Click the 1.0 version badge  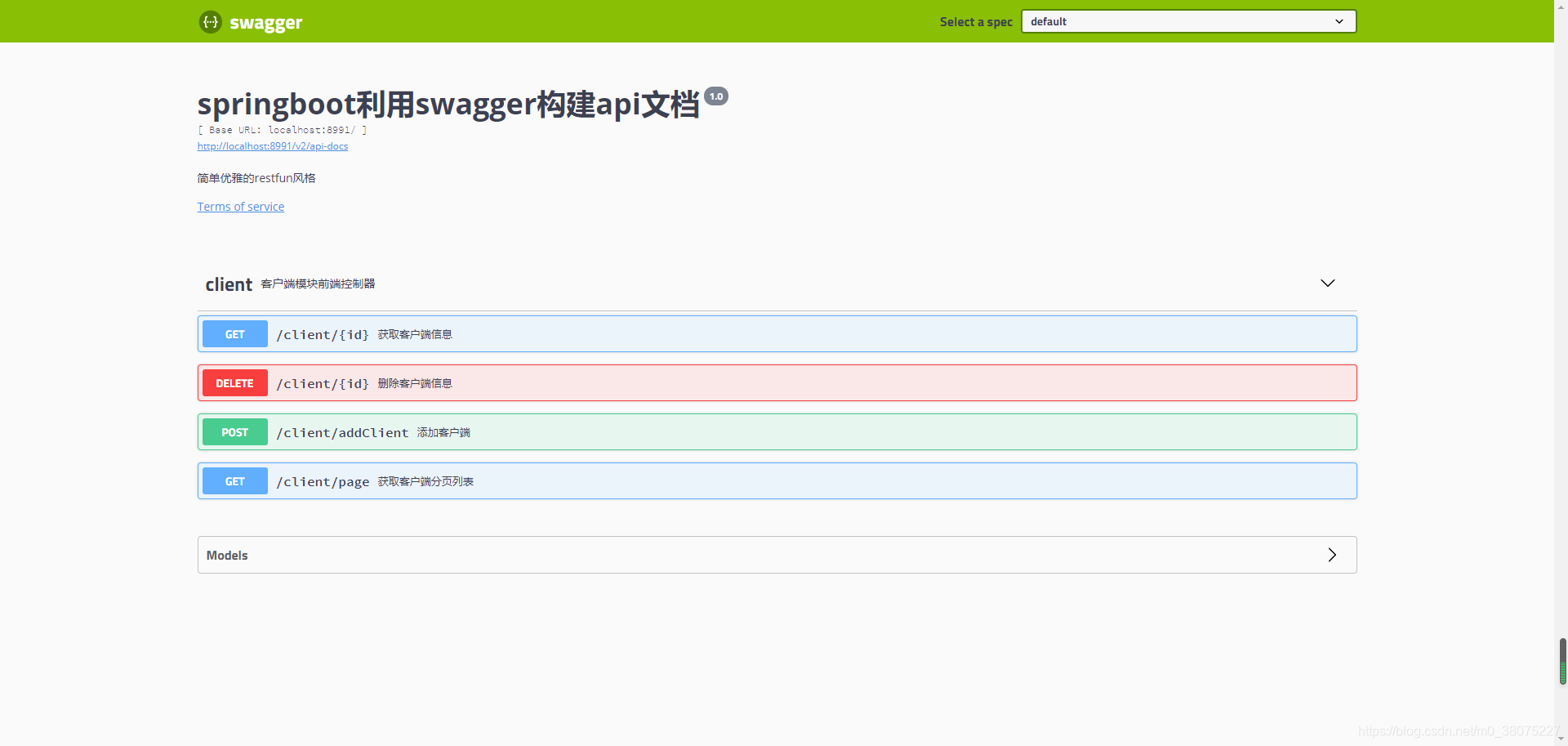click(x=716, y=96)
